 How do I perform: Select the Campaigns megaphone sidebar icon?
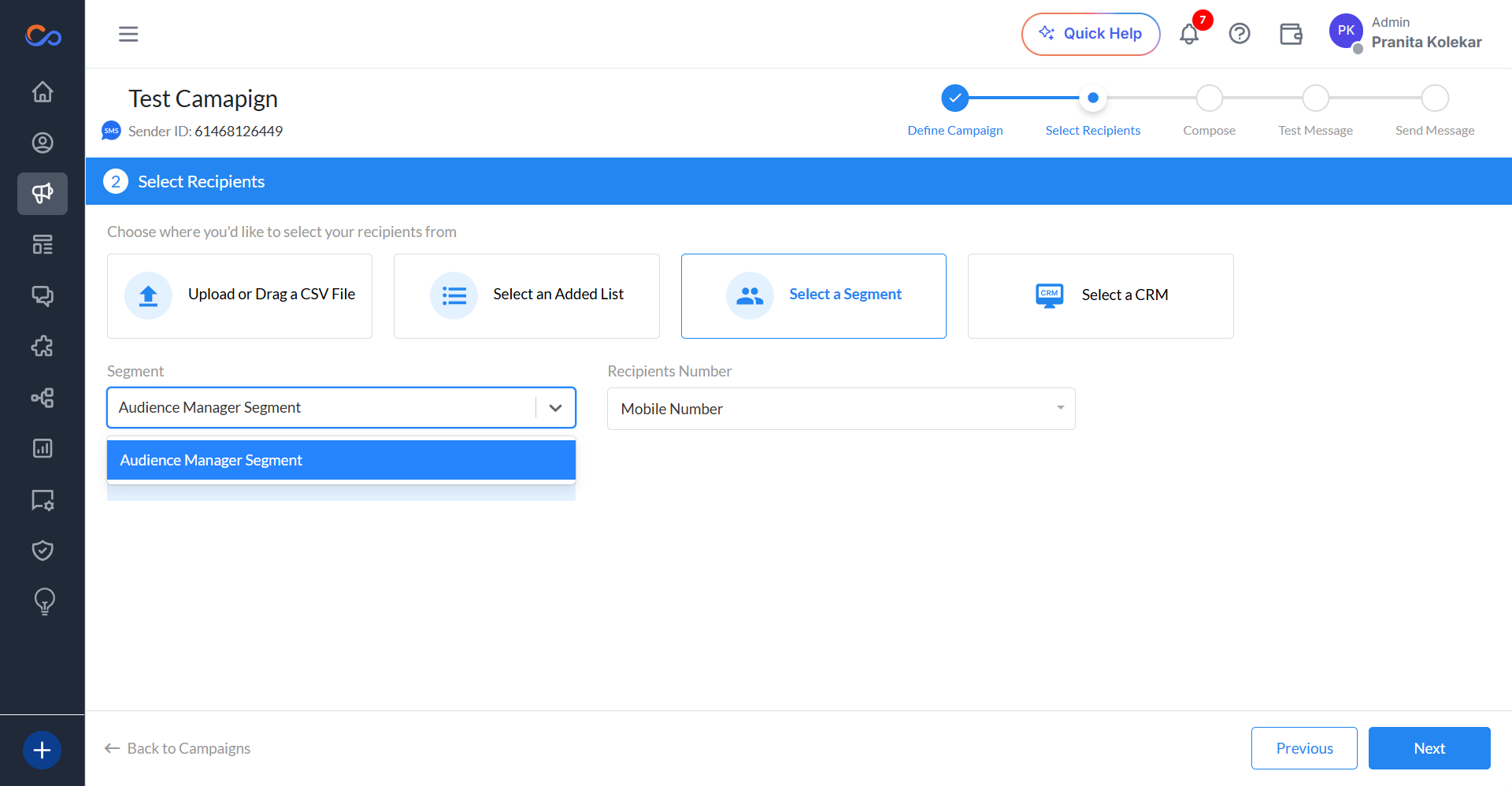click(43, 194)
